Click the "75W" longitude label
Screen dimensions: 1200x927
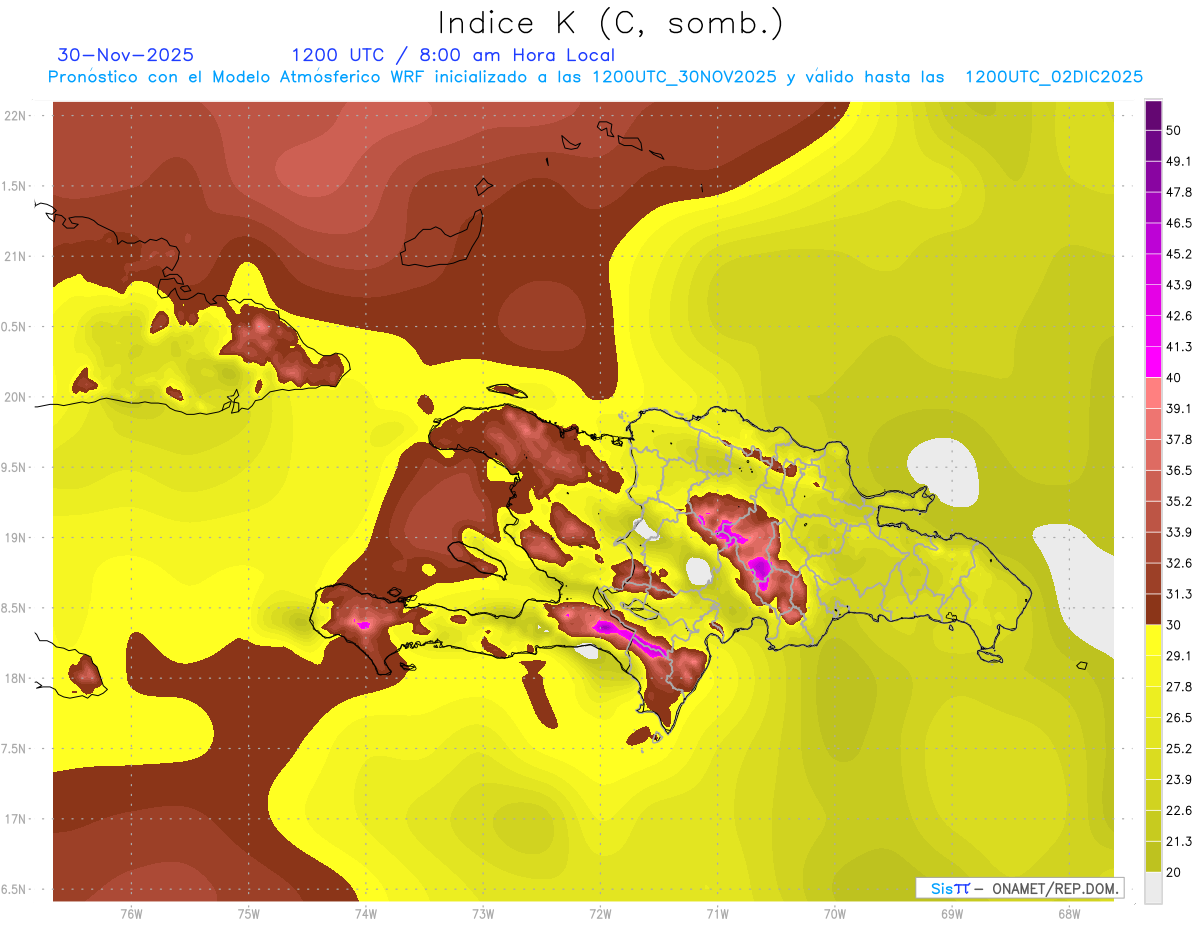249,914
